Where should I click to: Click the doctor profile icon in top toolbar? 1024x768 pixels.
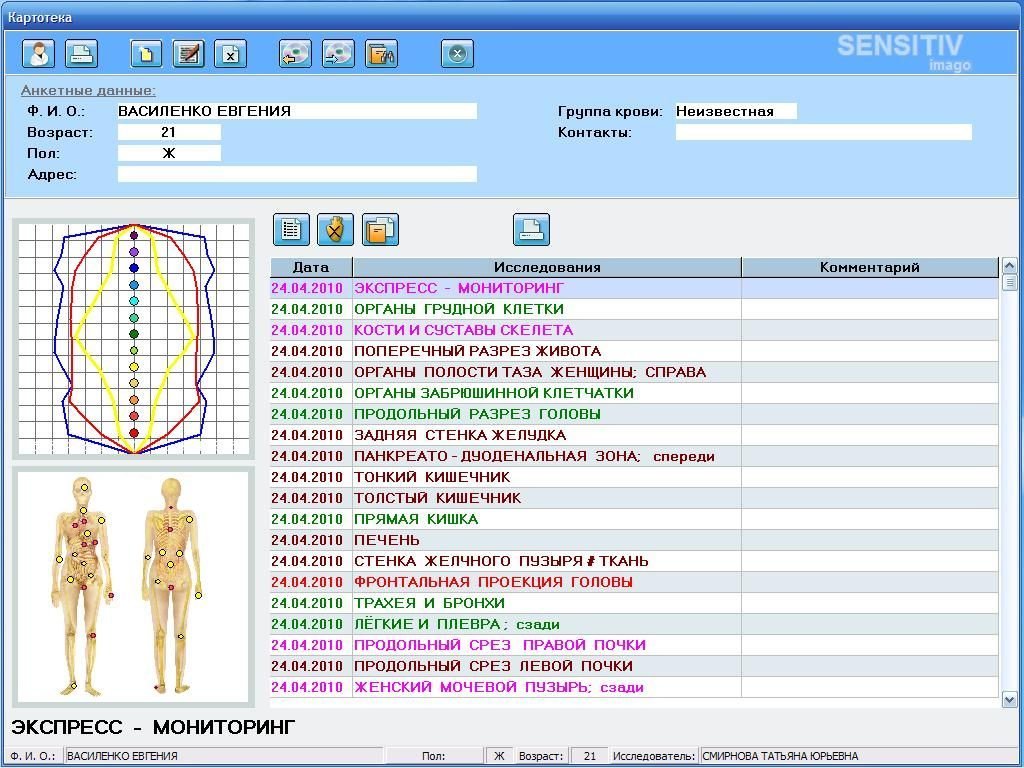pos(39,53)
